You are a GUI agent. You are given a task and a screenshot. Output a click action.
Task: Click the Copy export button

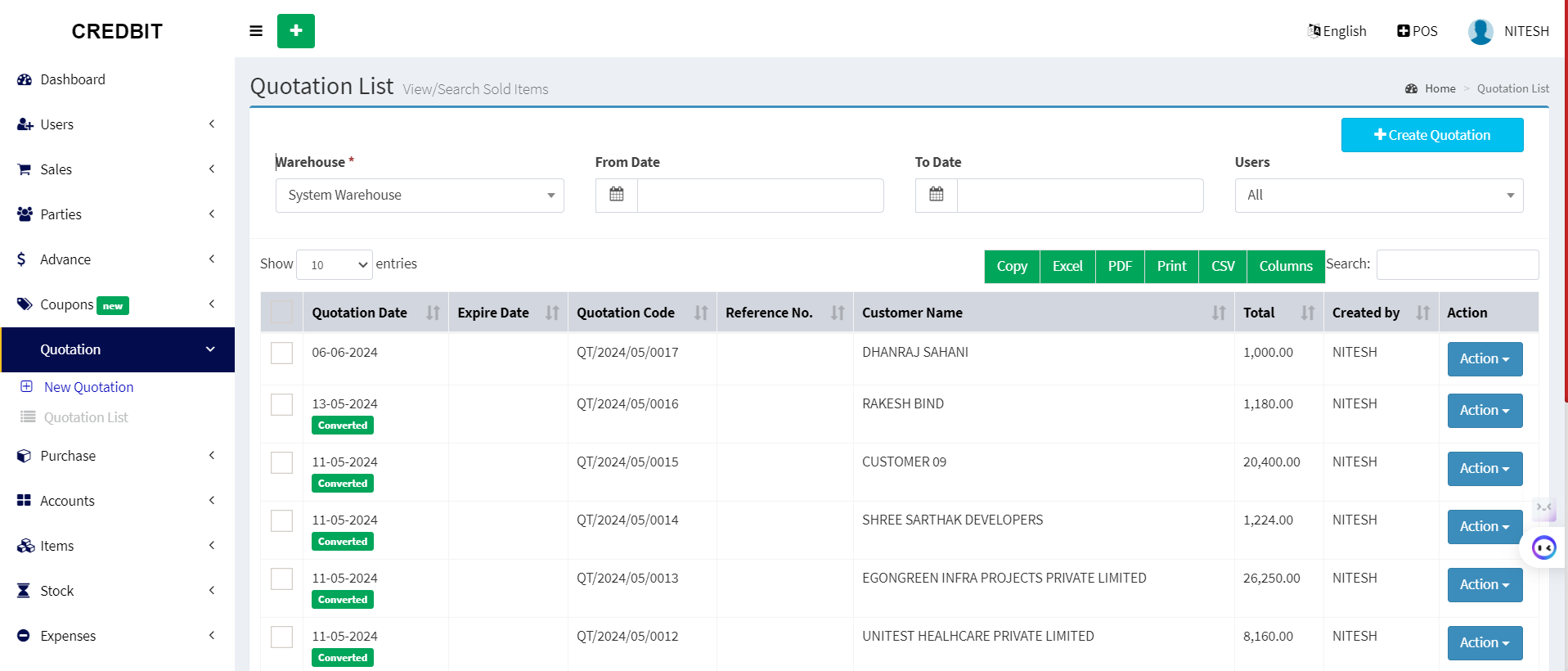pyautogui.click(x=1012, y=266)
